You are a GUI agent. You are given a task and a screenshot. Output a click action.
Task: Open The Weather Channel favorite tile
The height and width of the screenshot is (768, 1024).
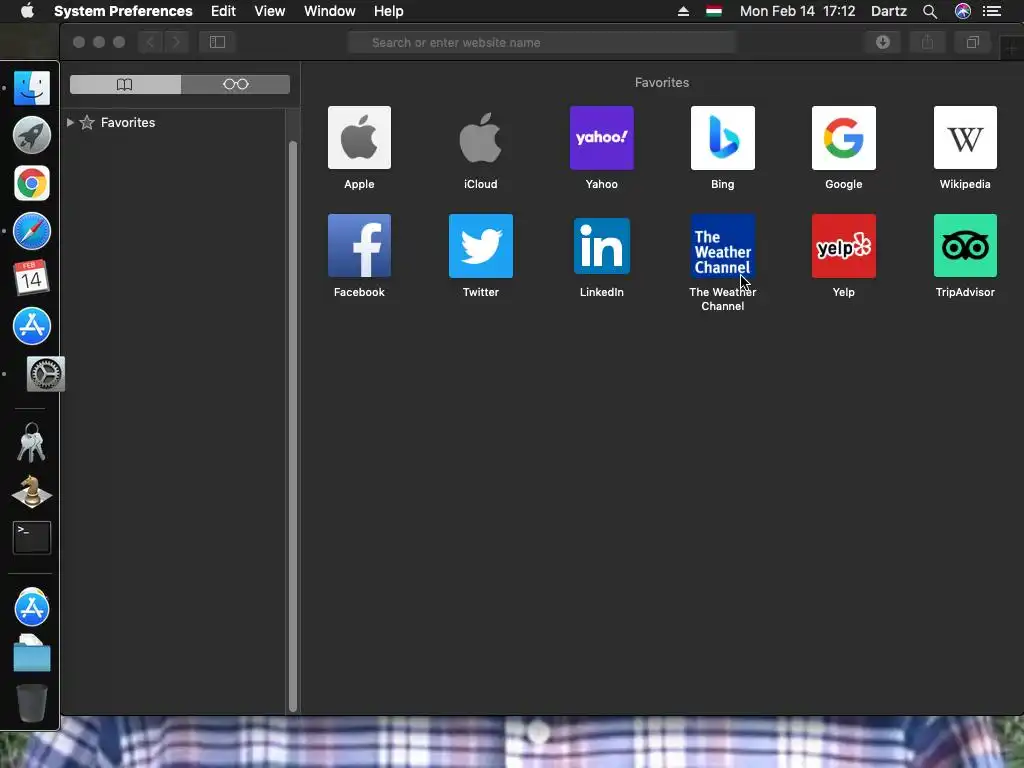coord(722,246)
